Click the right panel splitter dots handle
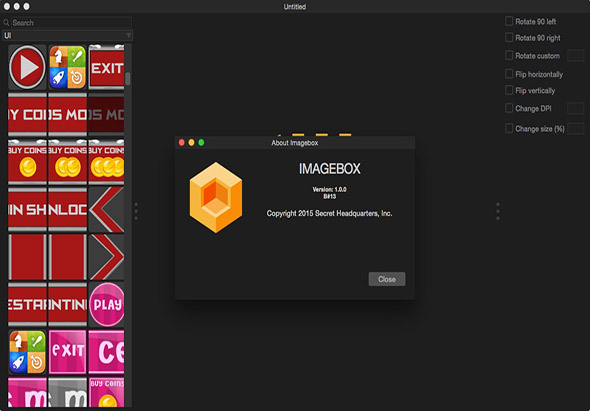590x411 pixels. coord(498,211)
